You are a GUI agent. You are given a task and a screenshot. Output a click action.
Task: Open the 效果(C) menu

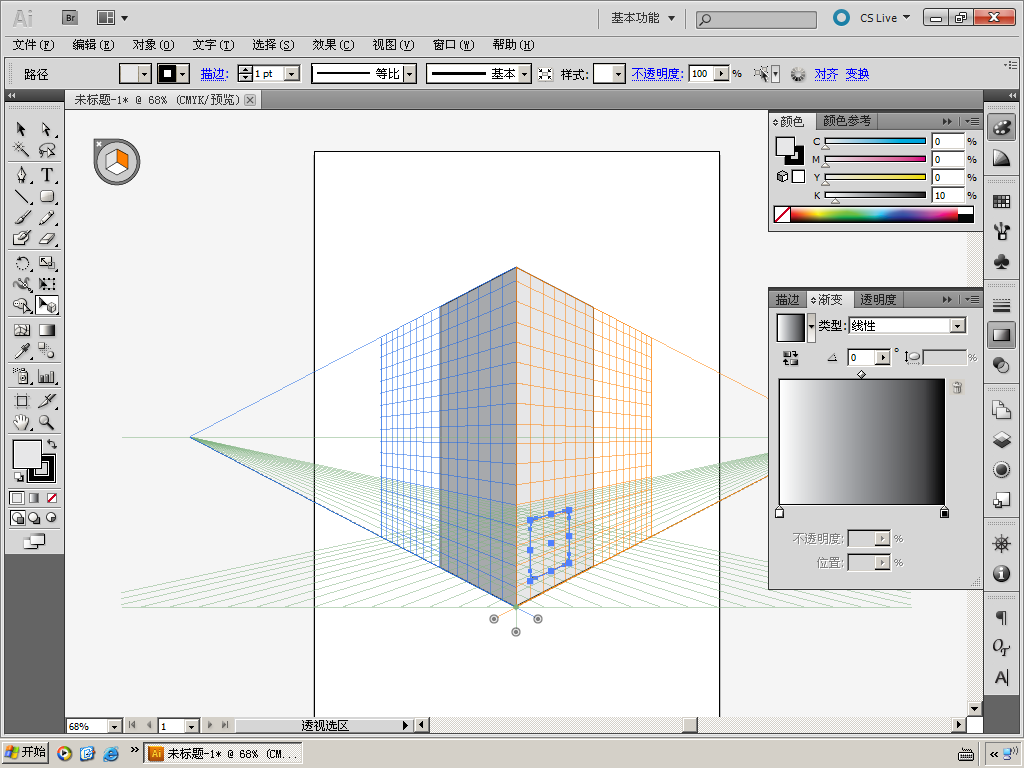[x=333, y=45]
